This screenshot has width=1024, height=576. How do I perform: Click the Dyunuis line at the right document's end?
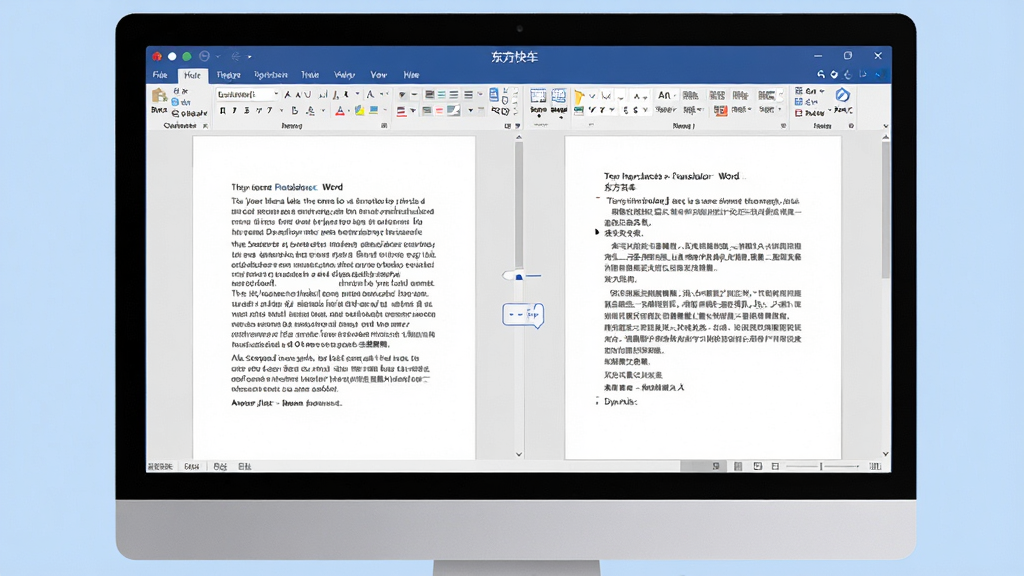(620, 402)
